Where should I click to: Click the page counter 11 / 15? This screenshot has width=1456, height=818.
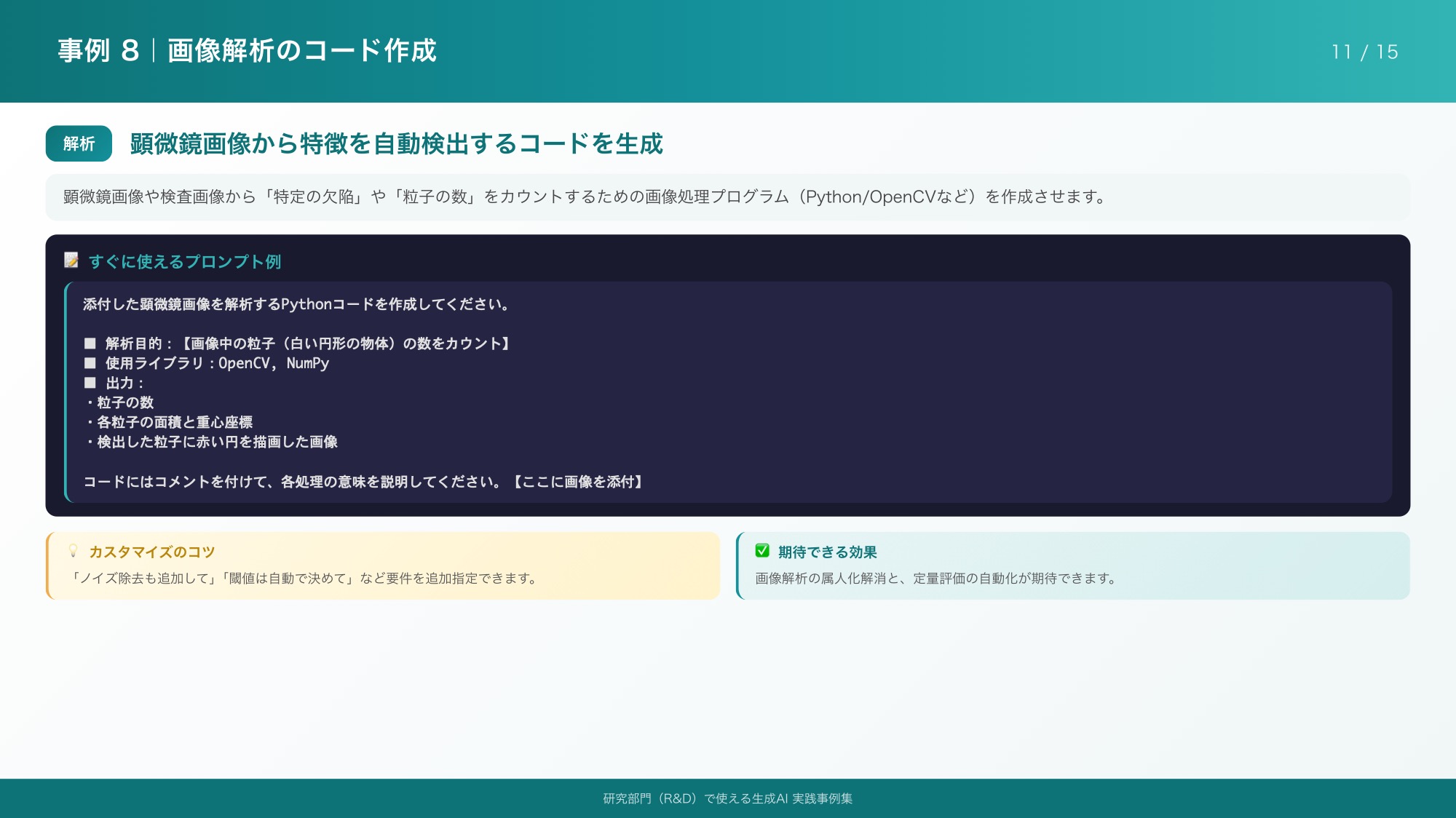[x=1364, y=52]
